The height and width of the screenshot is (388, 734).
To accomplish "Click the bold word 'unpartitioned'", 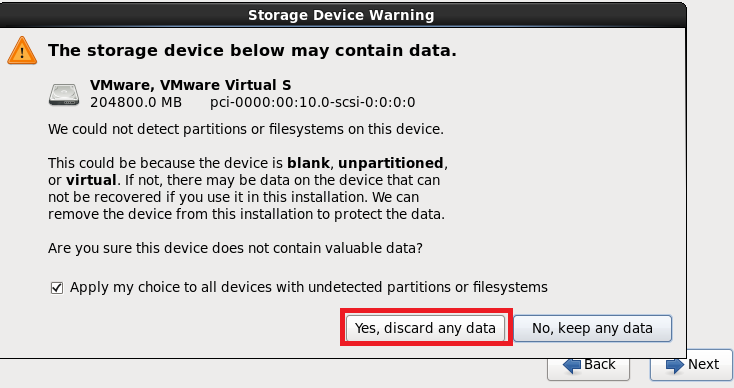I will [391, 163].
